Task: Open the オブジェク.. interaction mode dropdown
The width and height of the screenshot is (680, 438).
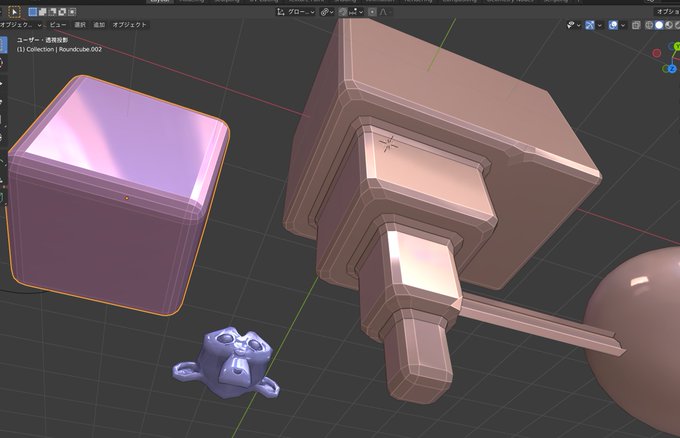Action: tap(21, 25)
